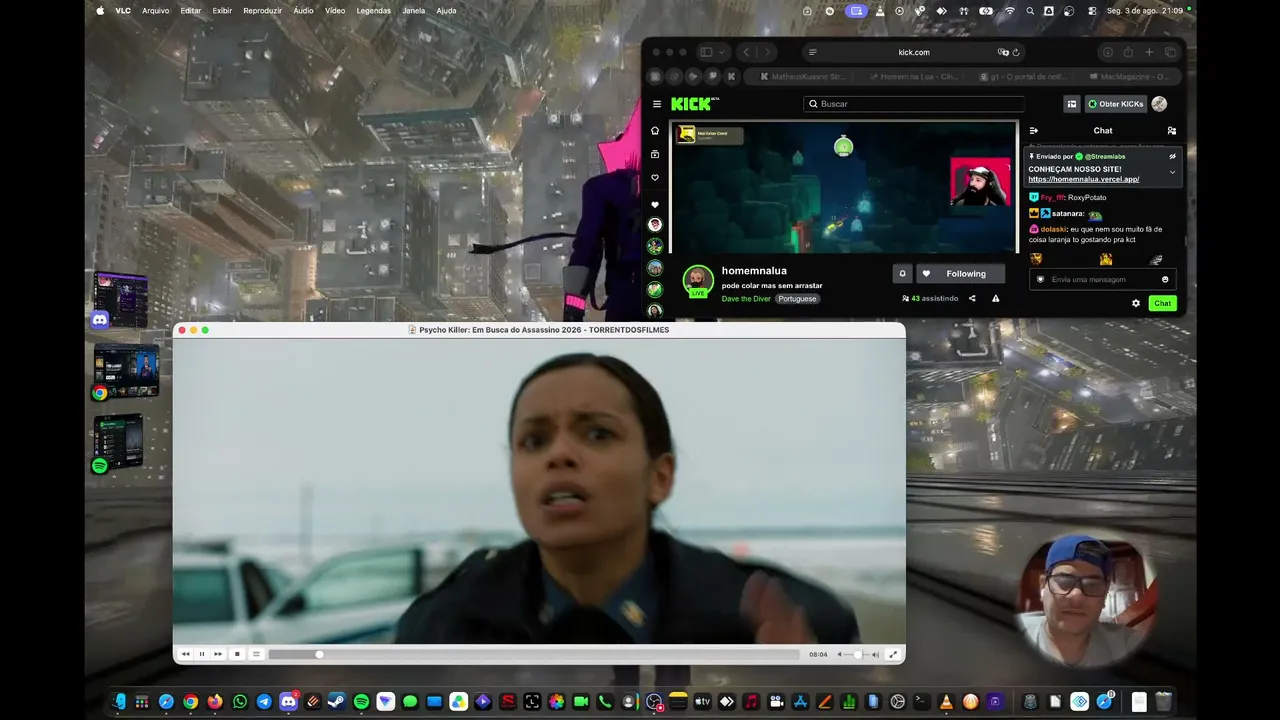Open the VLC playlist view
The width and height of the screenshot is (1280, 720).
[x=256, y=654]
